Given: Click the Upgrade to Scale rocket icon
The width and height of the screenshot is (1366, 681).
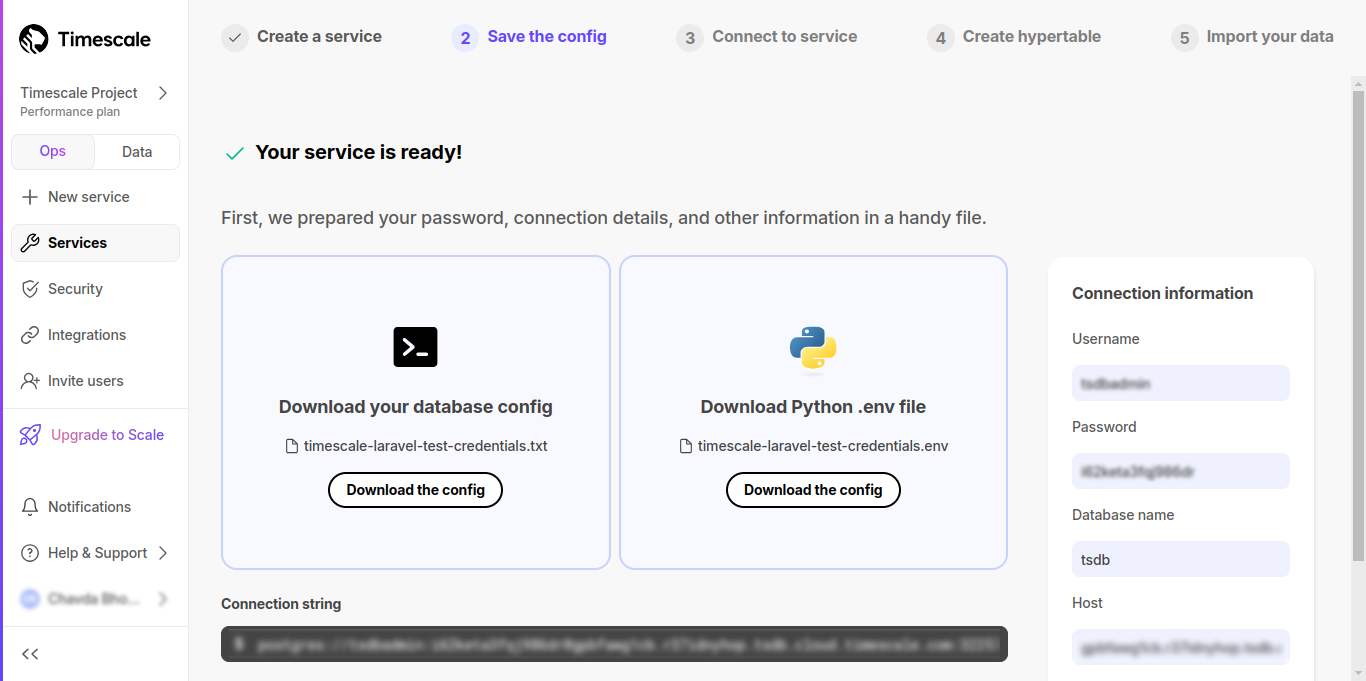Looking at the screenshot, I should pos(31,435).
